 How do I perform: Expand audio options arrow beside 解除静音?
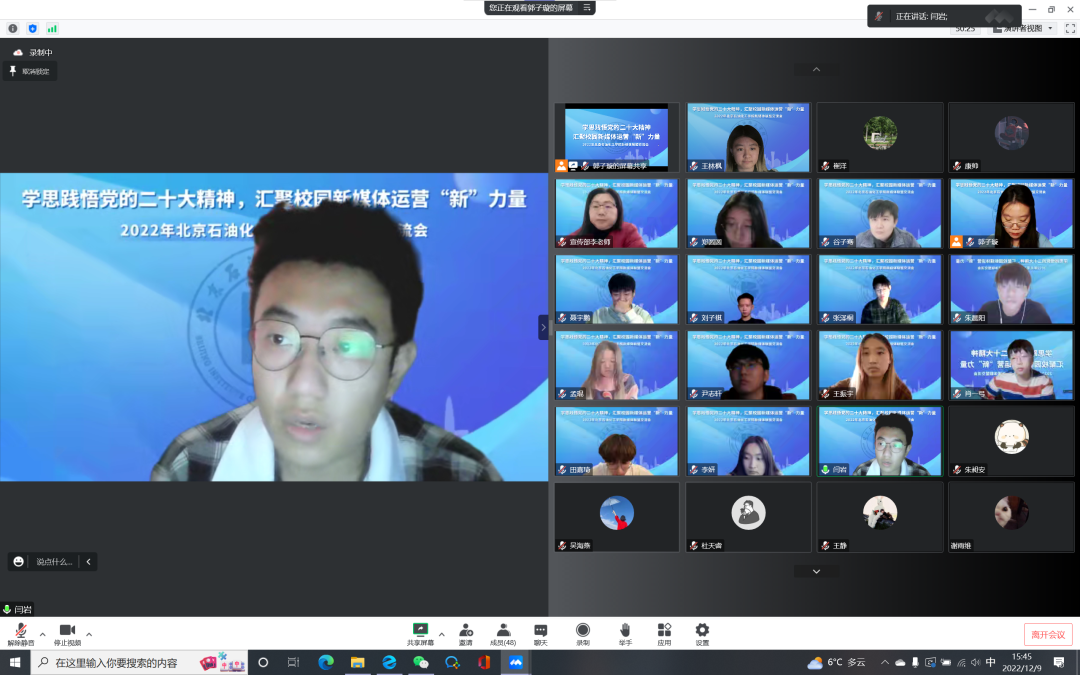[x=42, y=634]
